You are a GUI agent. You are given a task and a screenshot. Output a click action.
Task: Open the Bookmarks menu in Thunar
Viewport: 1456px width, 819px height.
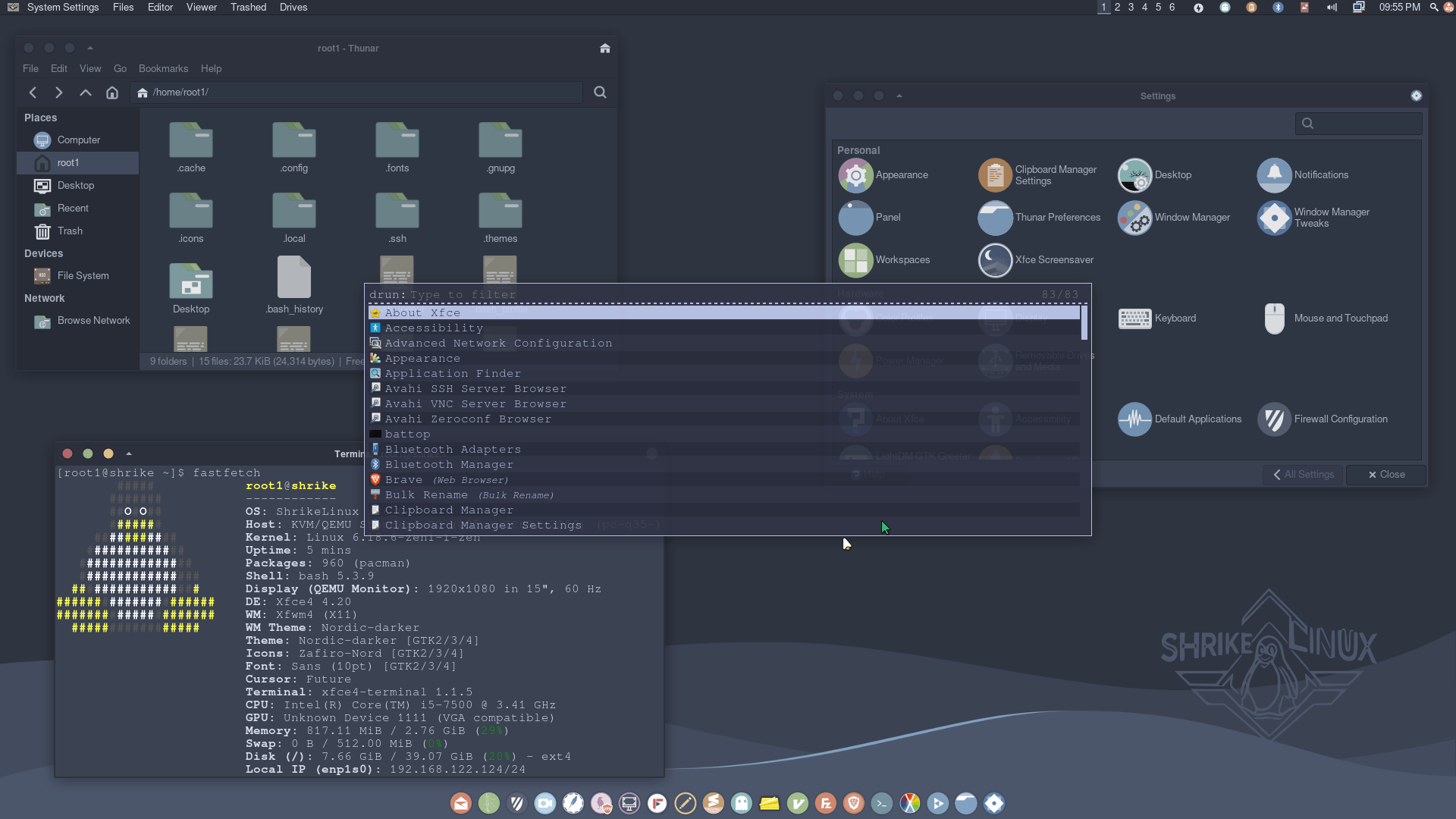click(163, 68)
